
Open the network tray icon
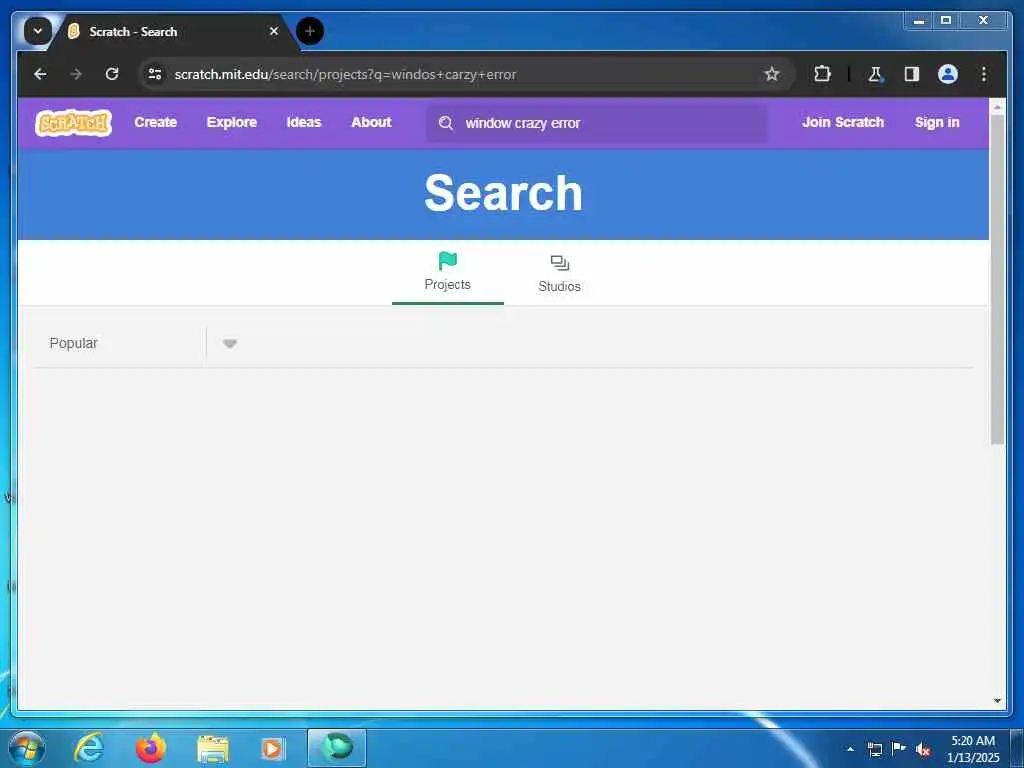[874, 749]
